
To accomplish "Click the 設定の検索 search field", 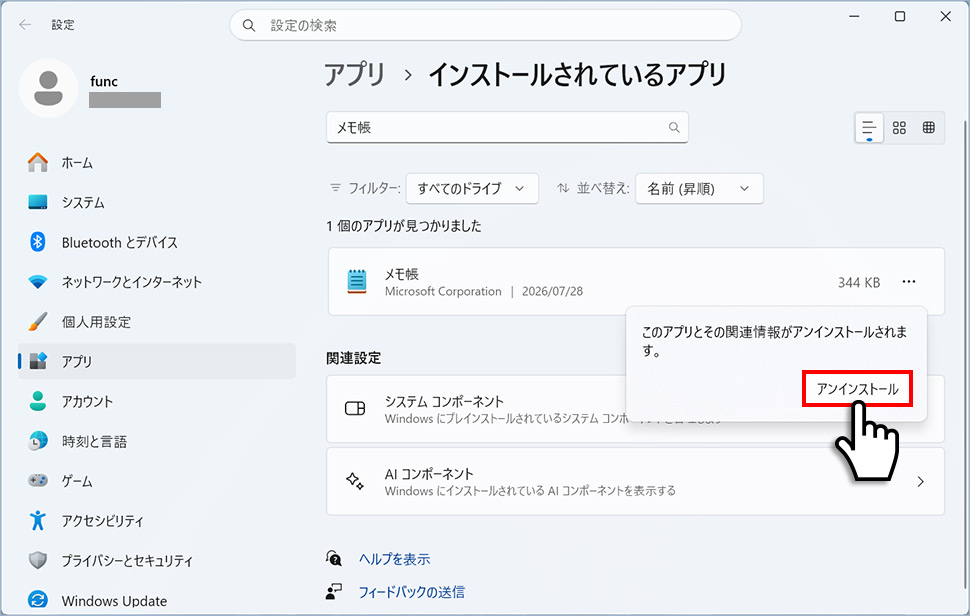I will coord(486,25).
